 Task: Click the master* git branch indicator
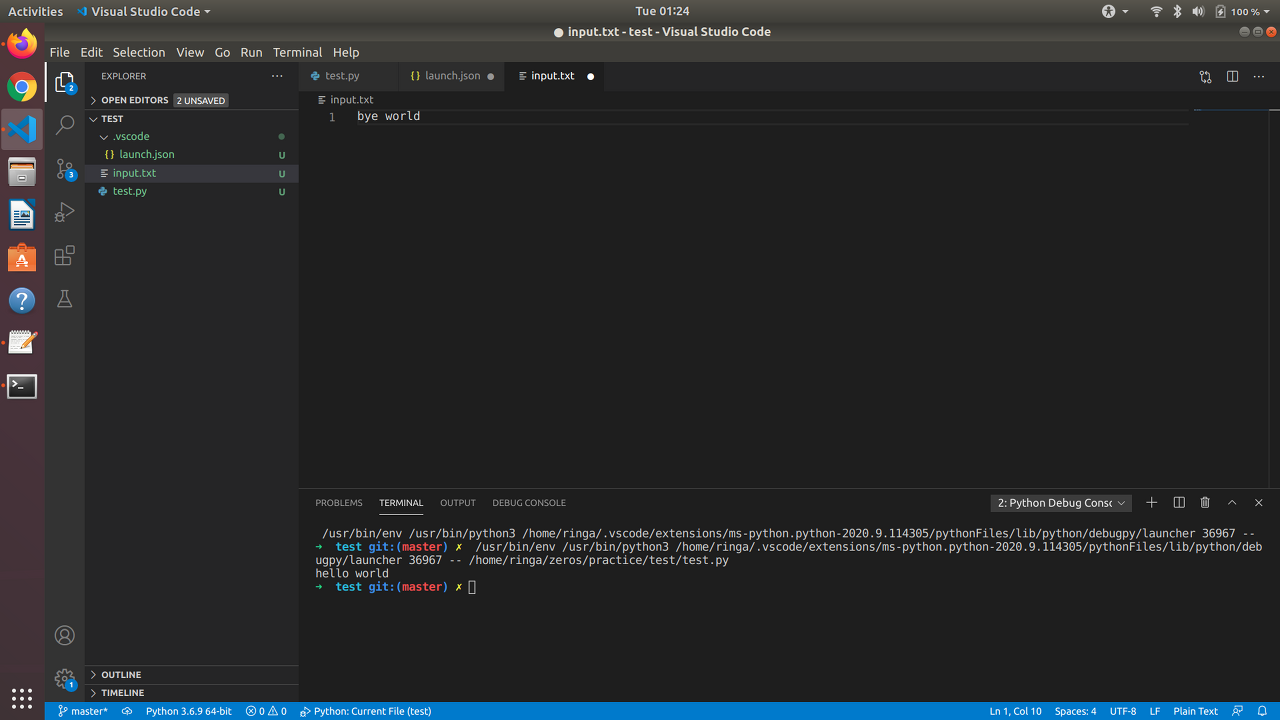point(82,711)
